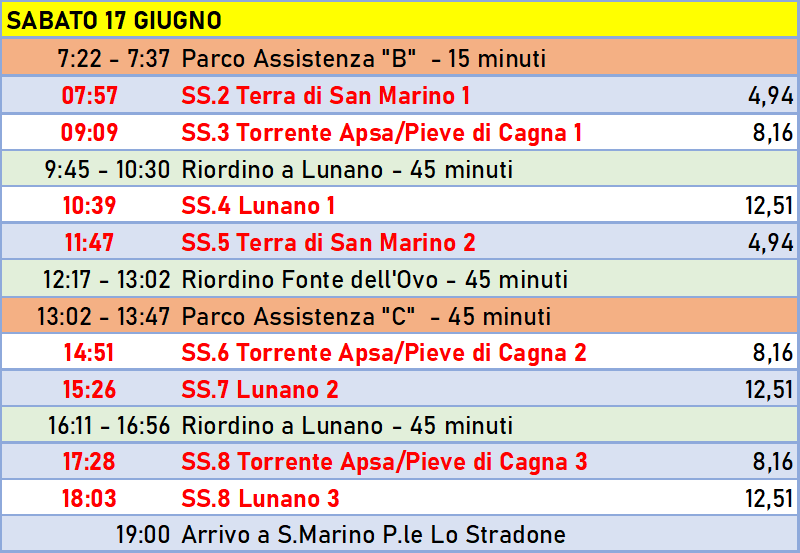
Task: Select the 14:51 start time cell
Action: [89, 353]
